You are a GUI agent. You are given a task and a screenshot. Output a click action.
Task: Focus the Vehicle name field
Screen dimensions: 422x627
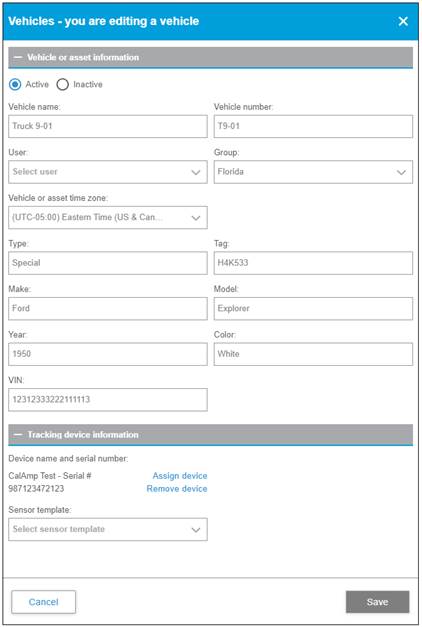tap(108, 126)
